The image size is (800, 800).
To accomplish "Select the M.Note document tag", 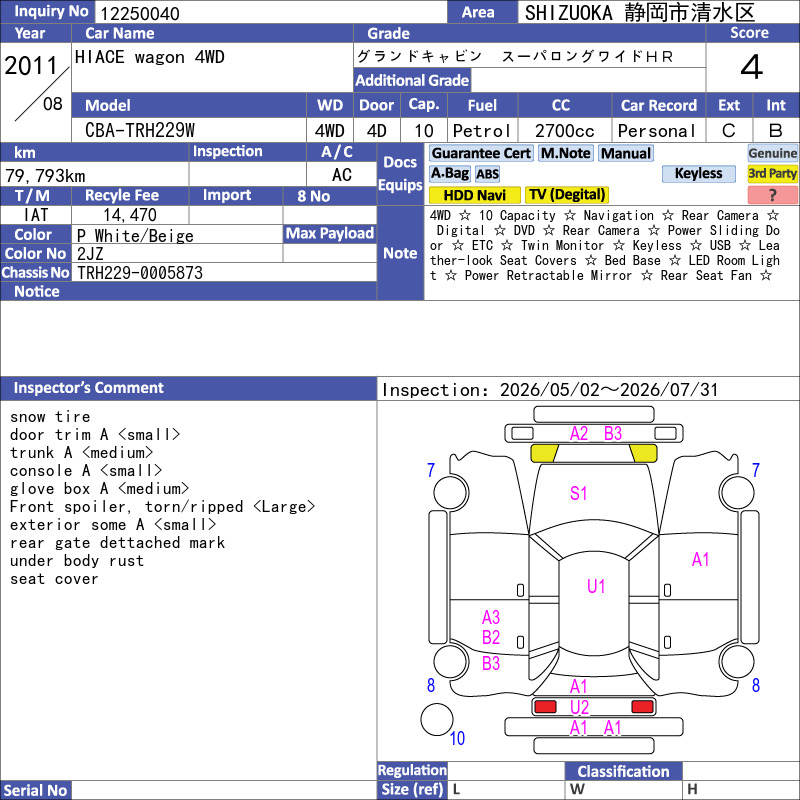I will click(x=566, y=153).
